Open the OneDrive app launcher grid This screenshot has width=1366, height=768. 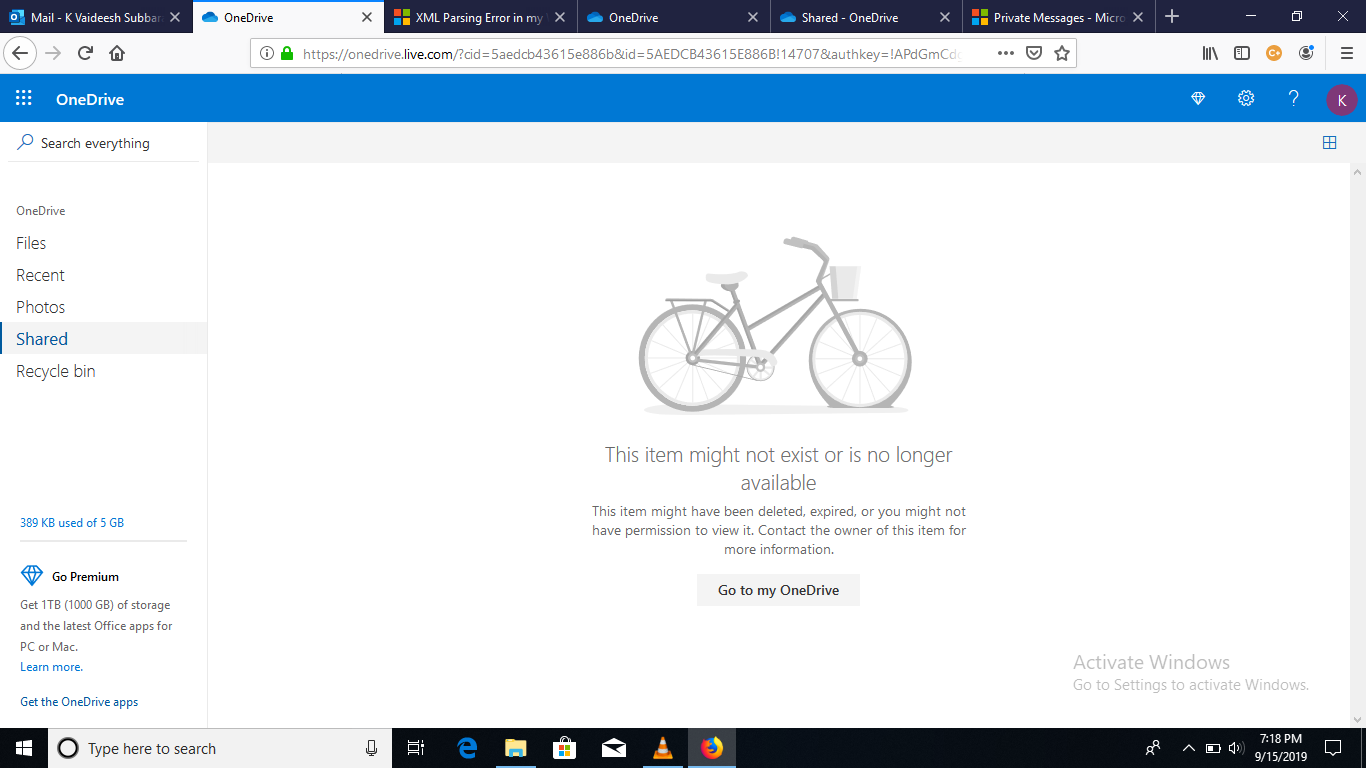tap(24, 98)
